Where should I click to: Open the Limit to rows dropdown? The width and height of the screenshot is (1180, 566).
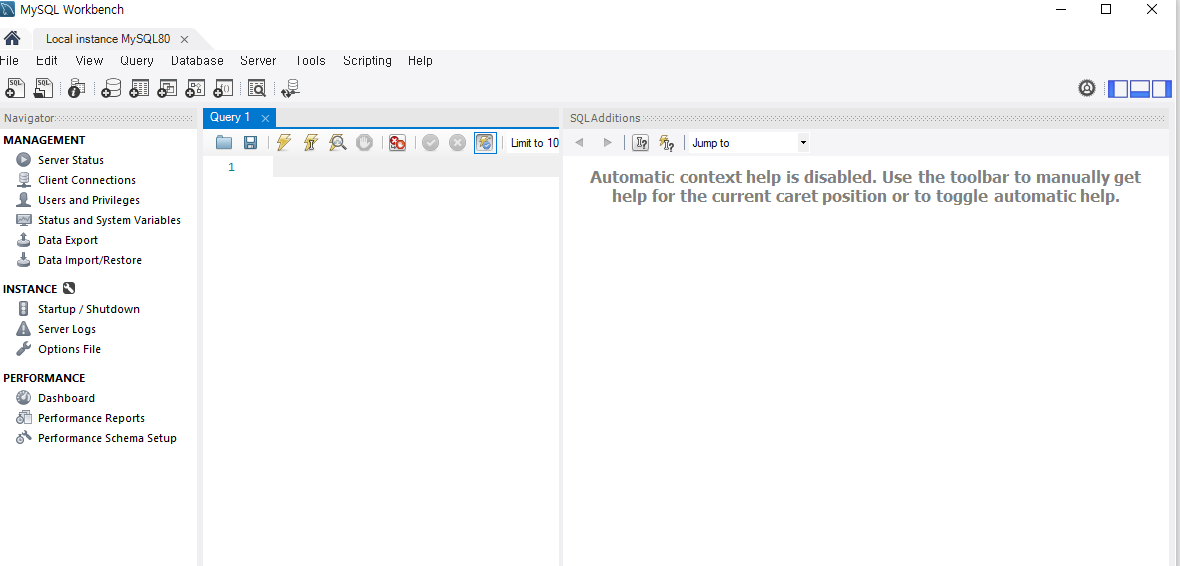(x=534, y=142)
